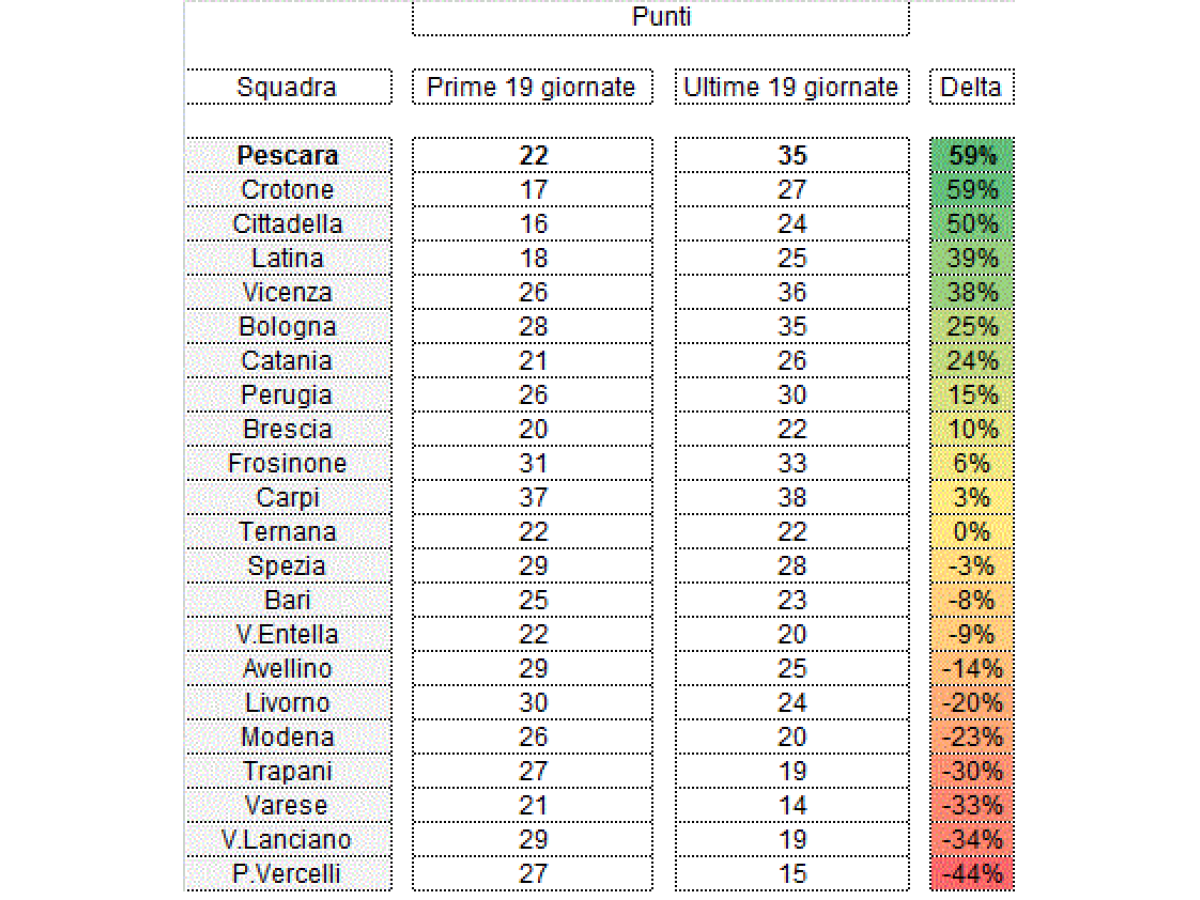Click the Punti header cell
The height and width of the screenshot is (900, 1200).
click(x=661, y=18)
